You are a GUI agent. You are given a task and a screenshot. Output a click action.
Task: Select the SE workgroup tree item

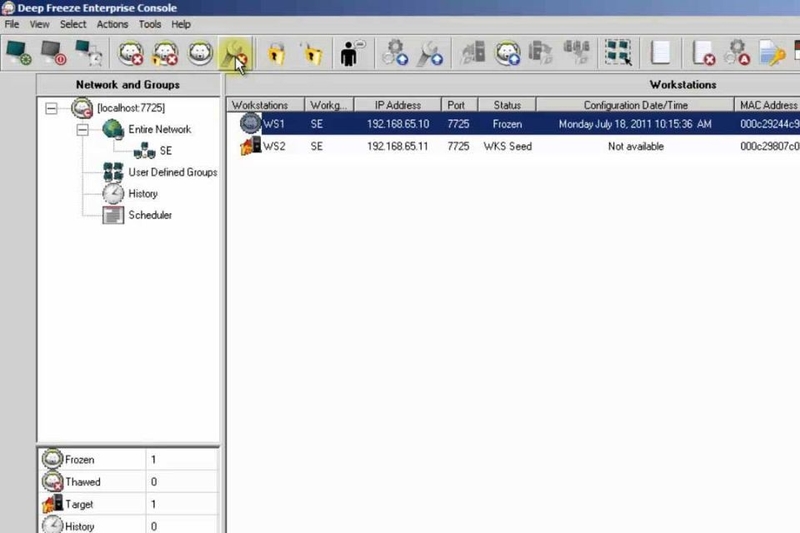166,151
